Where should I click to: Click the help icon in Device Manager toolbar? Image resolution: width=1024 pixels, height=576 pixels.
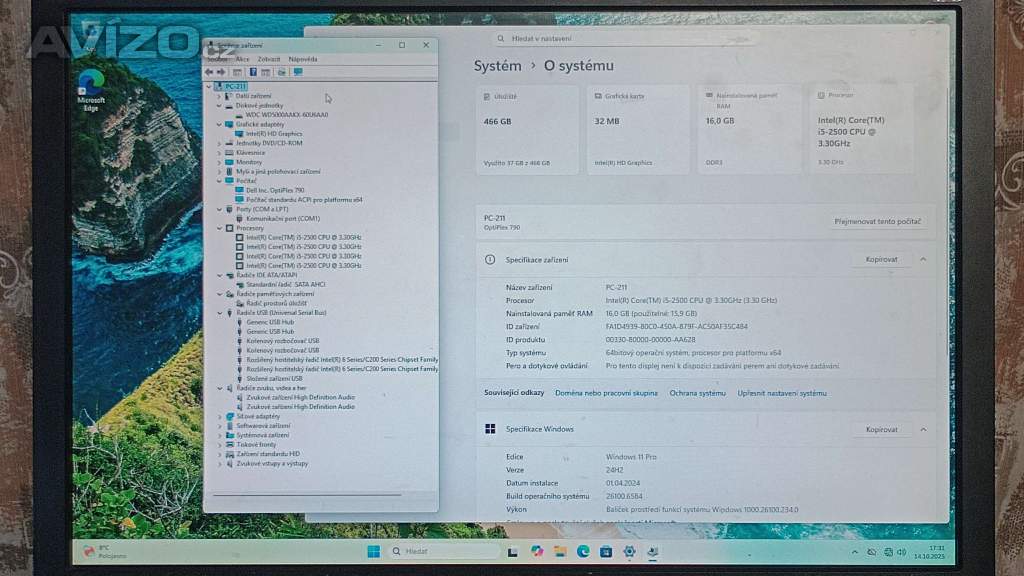[253, 72]
